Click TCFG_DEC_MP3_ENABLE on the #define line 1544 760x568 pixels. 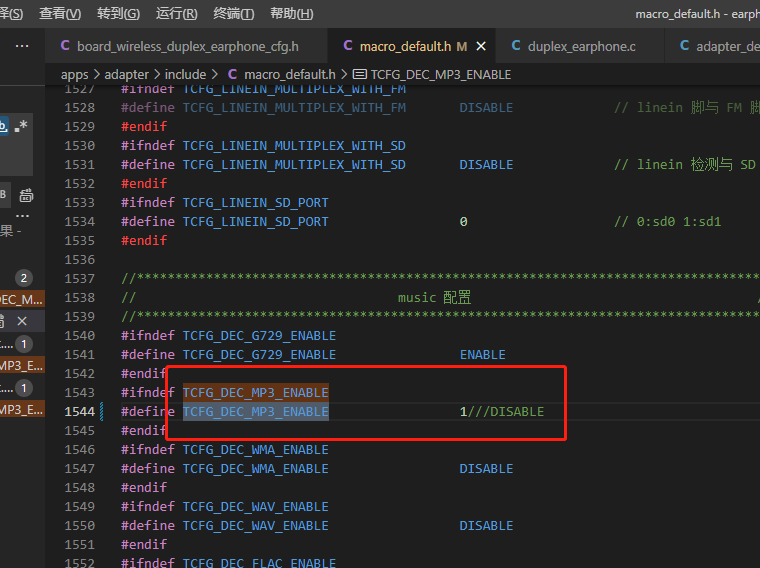pyautogui.click(x=255, y=412)
